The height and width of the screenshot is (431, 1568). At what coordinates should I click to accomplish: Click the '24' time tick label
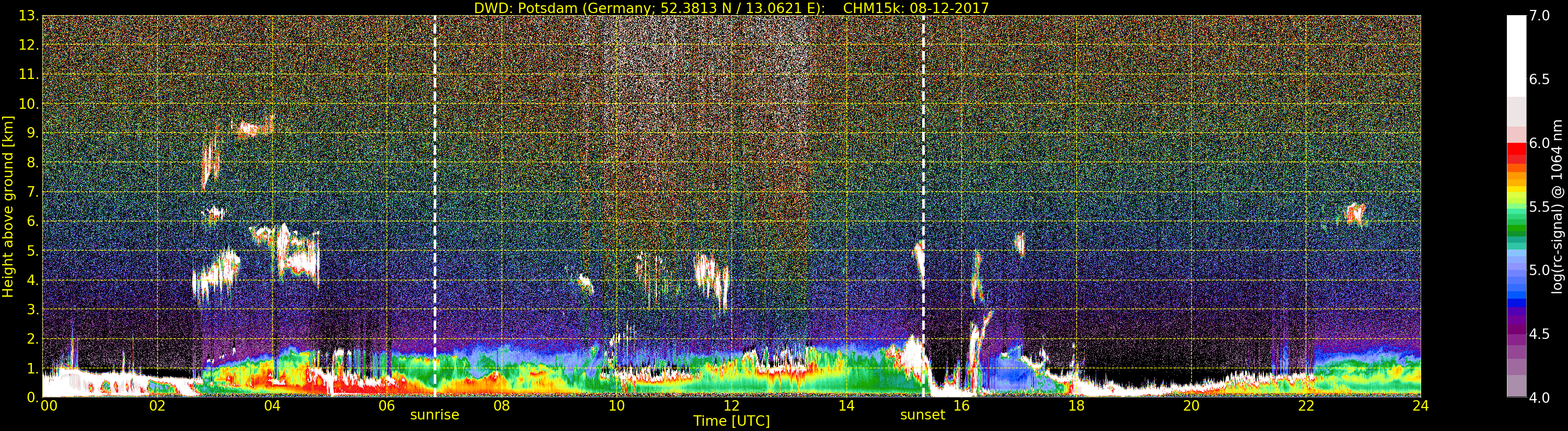(x=1421, y=406)
